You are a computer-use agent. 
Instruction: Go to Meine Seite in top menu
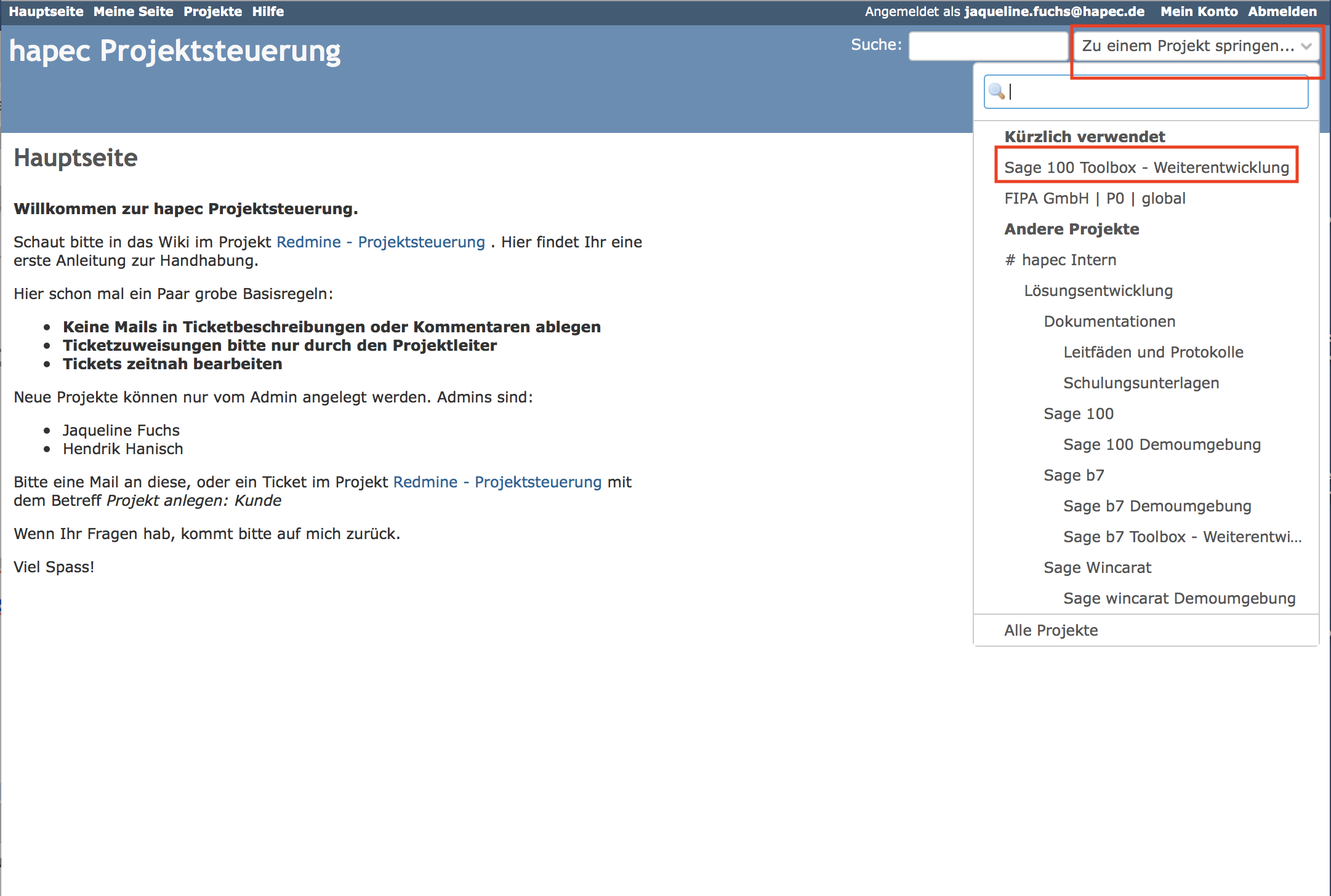[x=133, y=12]
